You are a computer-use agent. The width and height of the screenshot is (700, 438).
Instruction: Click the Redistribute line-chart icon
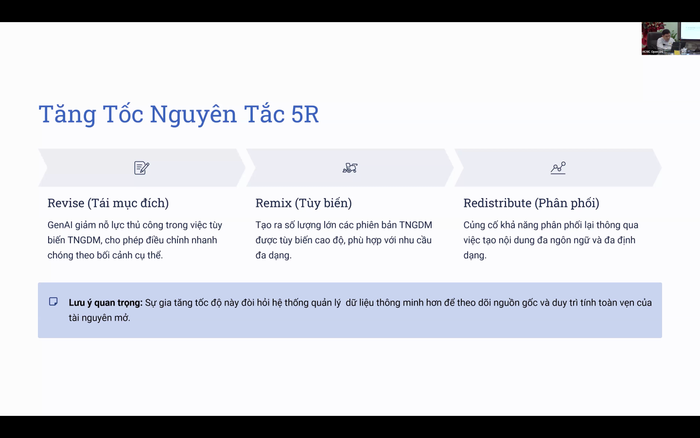tap(558, 168)
